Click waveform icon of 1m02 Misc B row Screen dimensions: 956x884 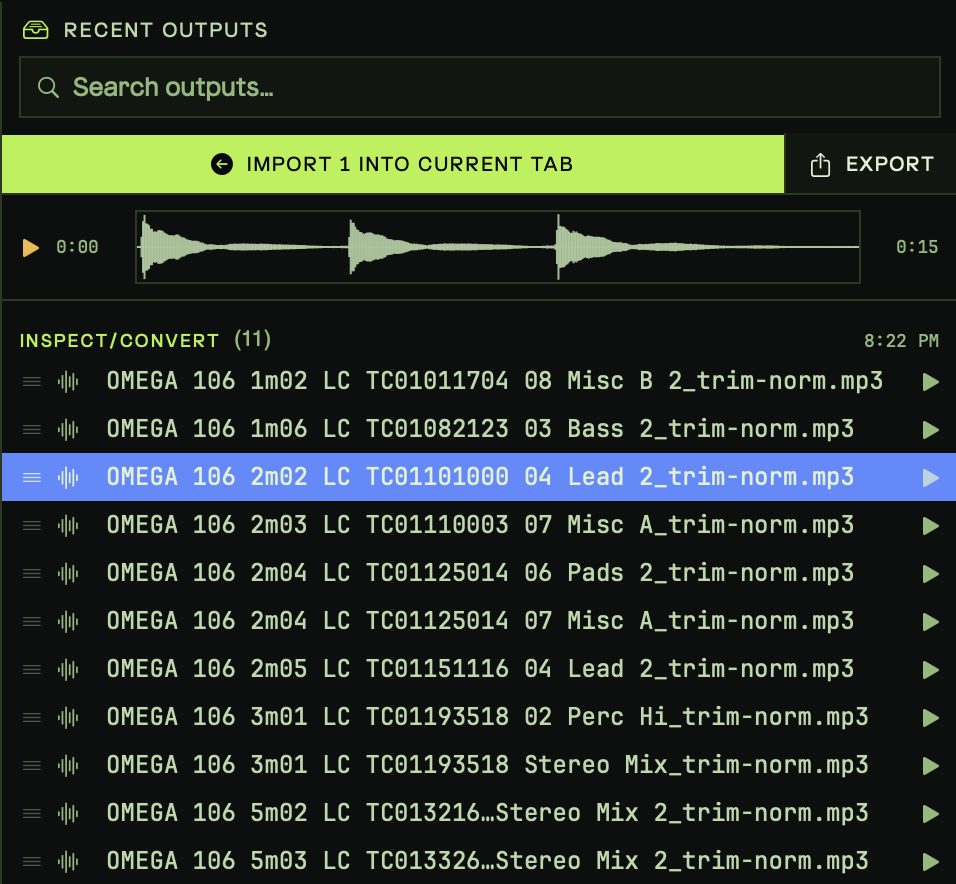point(68,382)
